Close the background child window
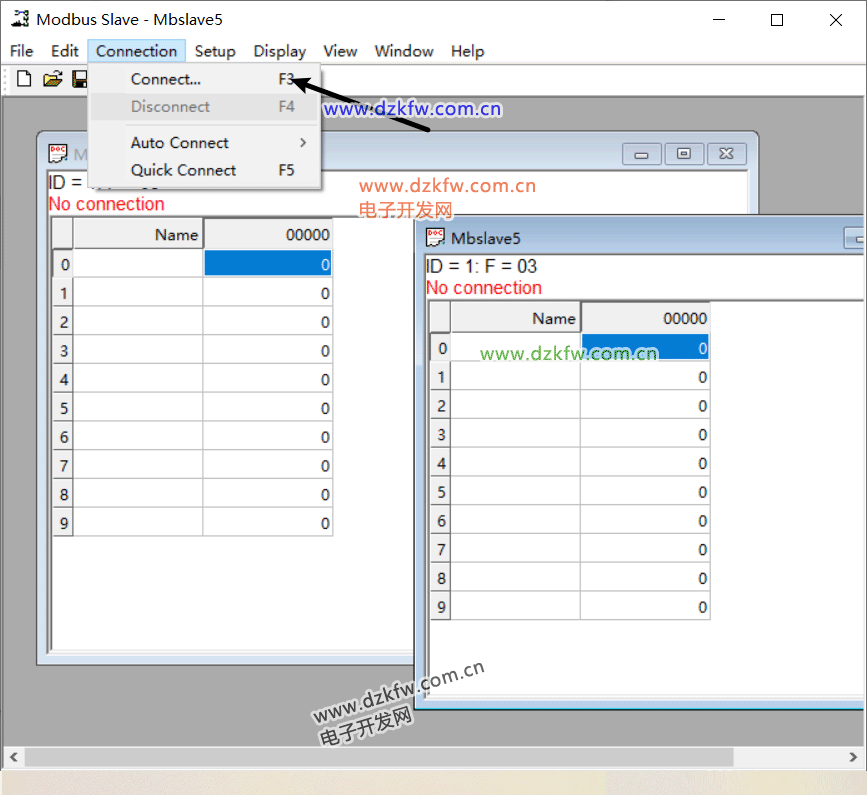867x795 pixels. pyautogui.click(x=727, y=154)
